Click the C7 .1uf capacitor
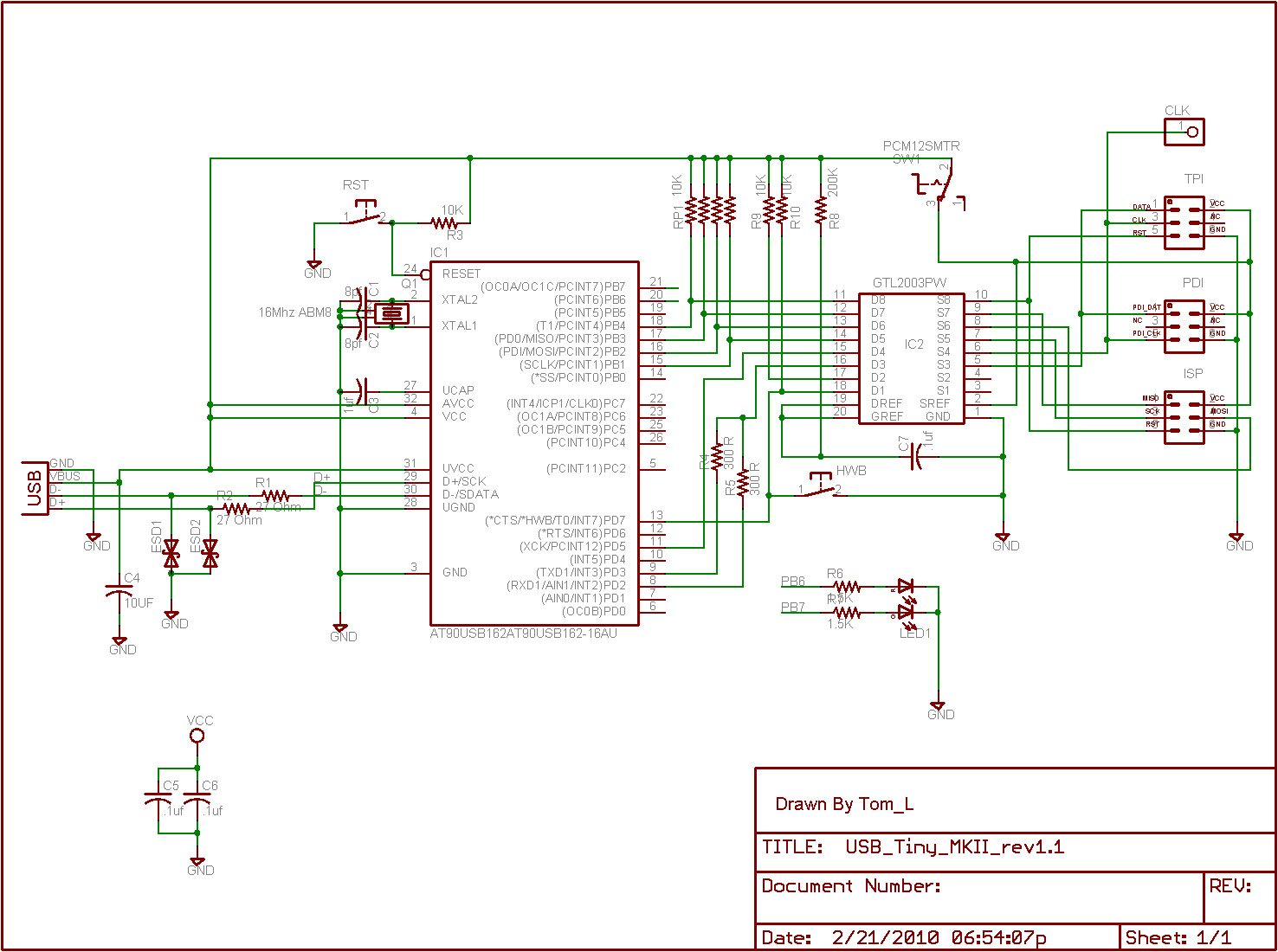Viewport: 1278px width, 952px height. [916, 456]
